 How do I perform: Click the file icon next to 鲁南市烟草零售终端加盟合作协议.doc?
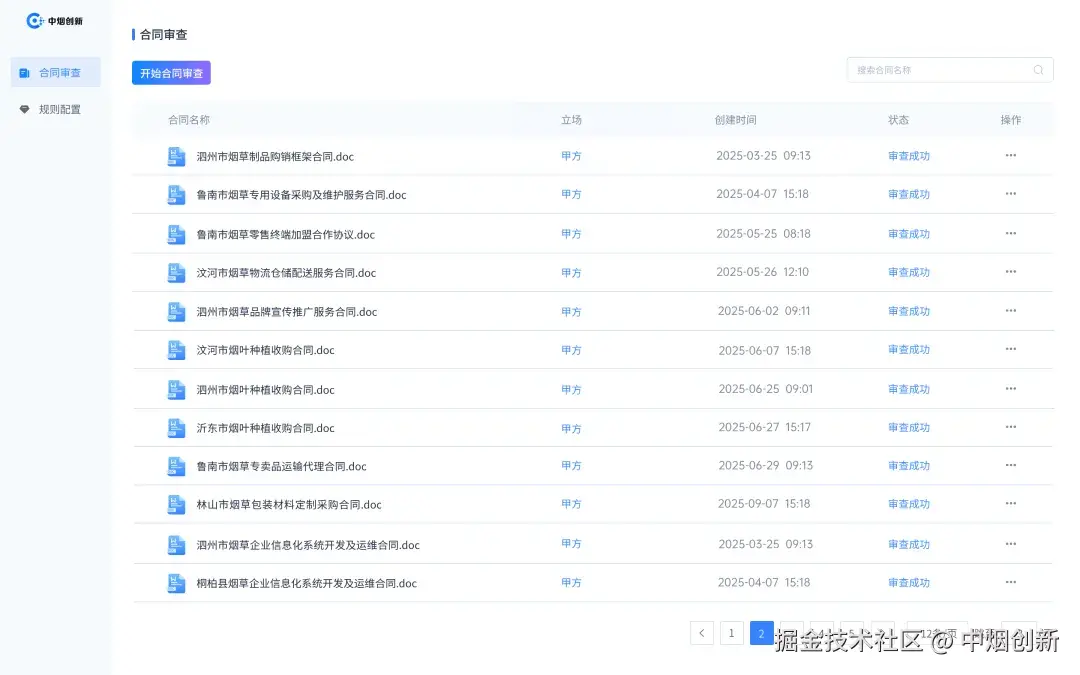click(x=176, y=233)
